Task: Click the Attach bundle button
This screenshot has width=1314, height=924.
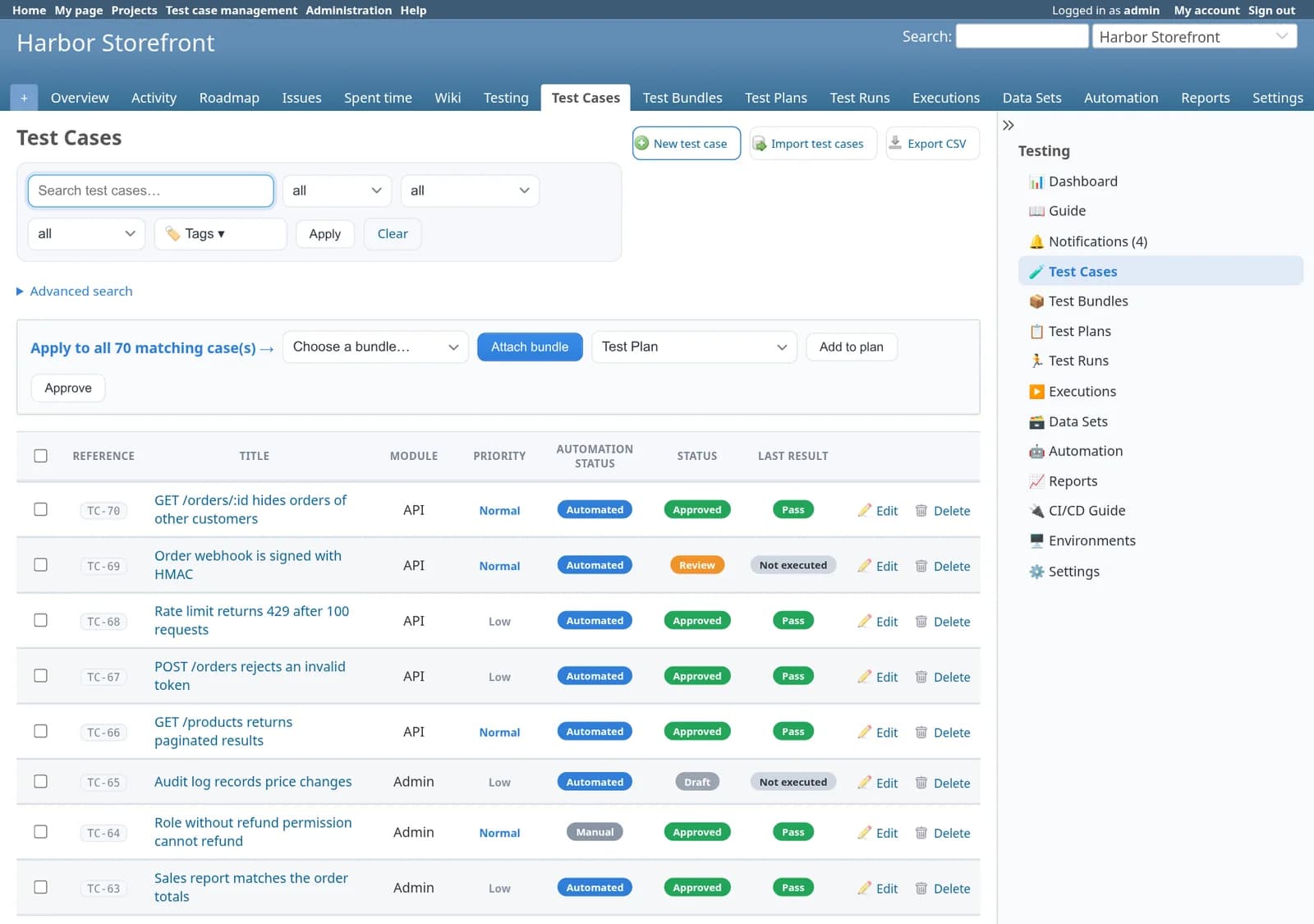Action: click(530, 347)
